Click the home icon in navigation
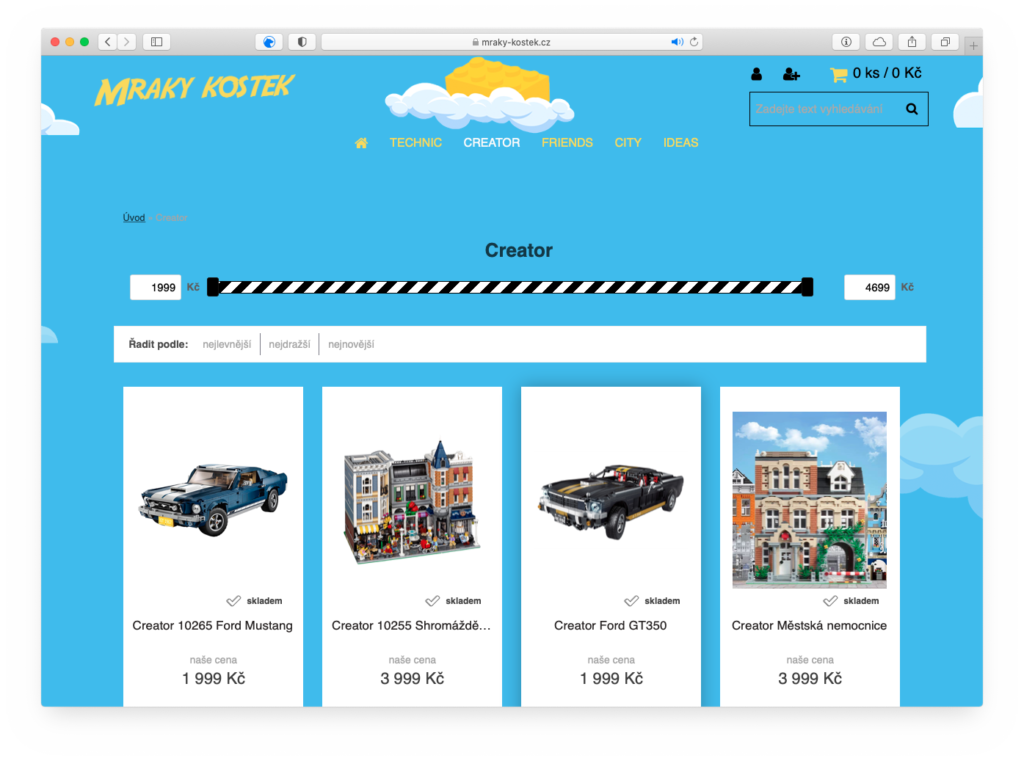The height and width of the screenshot is (761, 1024). point(361,143)
